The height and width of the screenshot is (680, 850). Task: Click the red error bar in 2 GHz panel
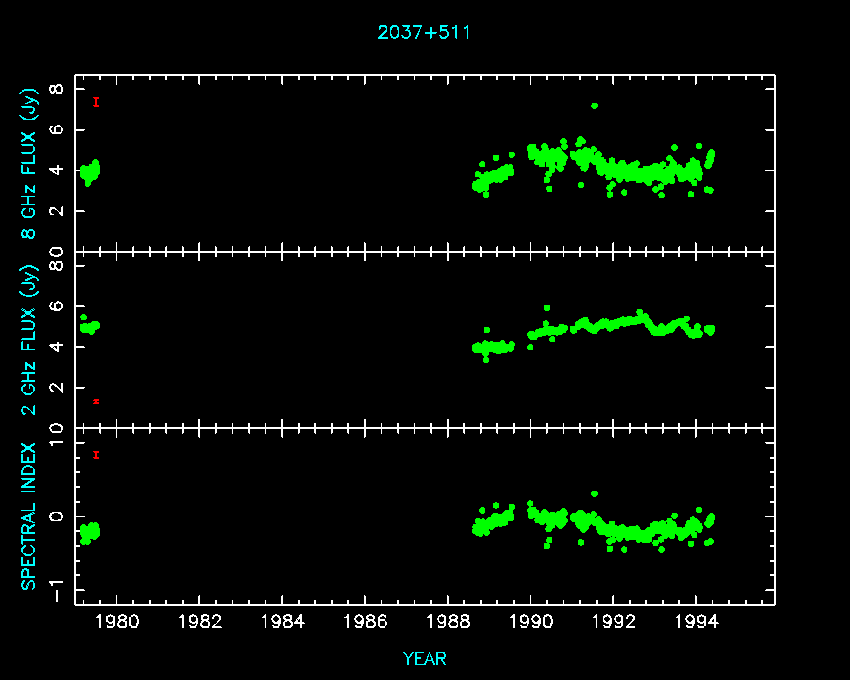pyautogui.click(x=96, y=401)
